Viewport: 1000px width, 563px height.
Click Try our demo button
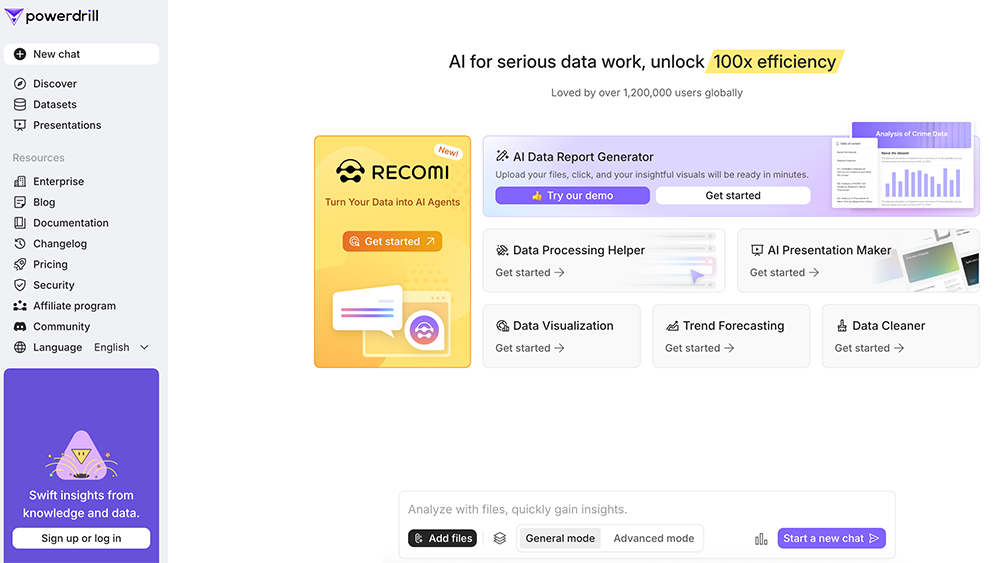coord(572,196)
